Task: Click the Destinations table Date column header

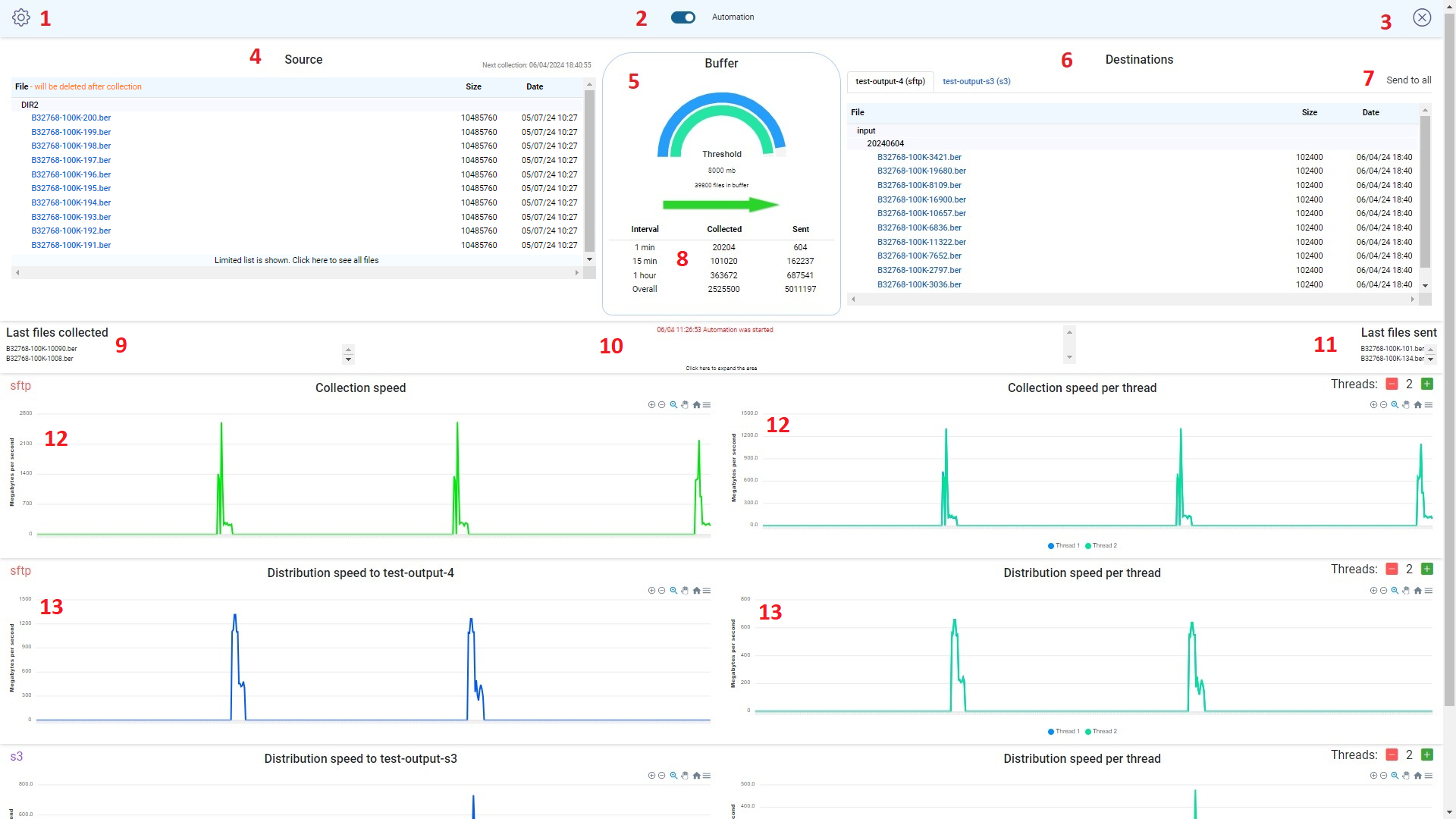Action: pyautogui.click(x=1370, y=113)
